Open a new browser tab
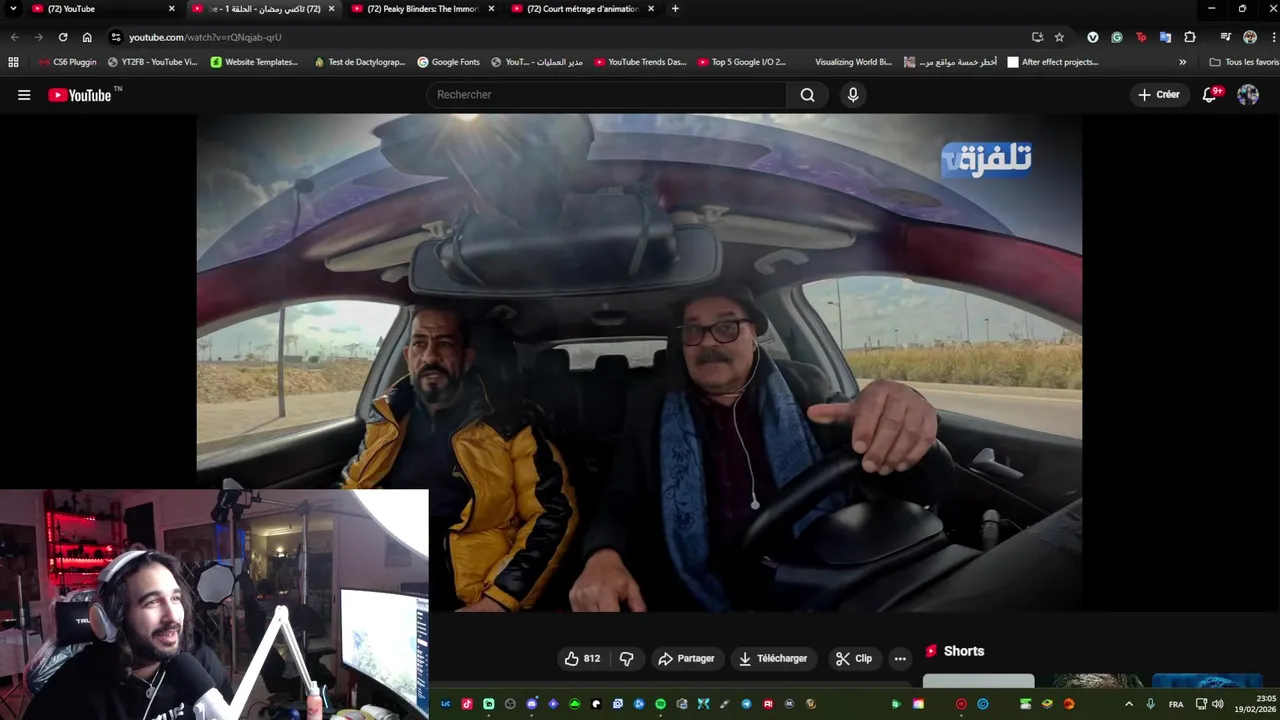 coord(675,9)
